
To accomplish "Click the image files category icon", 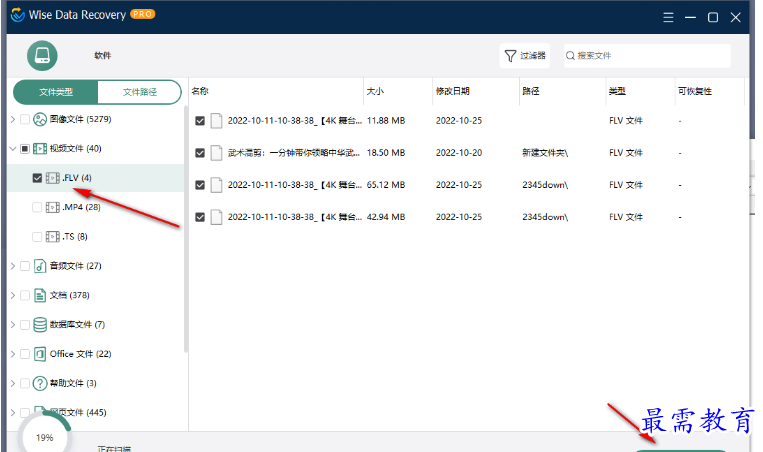I will (40, 119).
